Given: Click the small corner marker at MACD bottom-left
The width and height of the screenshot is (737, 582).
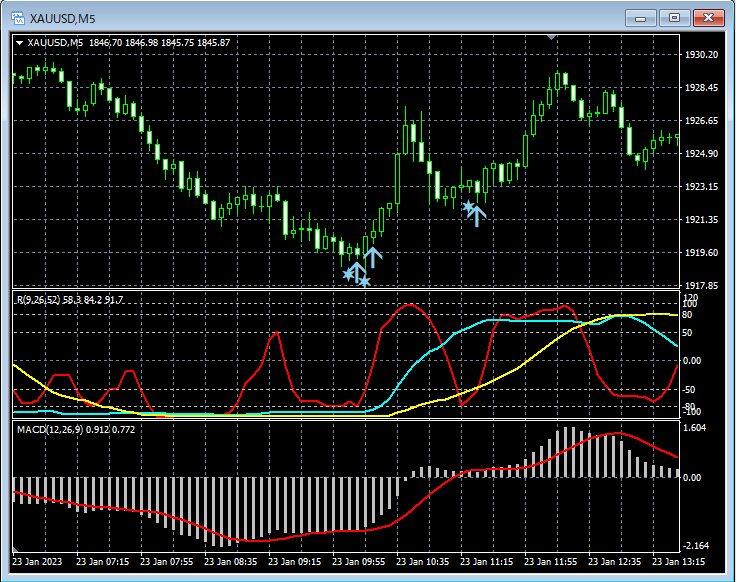Looking at the screenshot, I should 16,549.
